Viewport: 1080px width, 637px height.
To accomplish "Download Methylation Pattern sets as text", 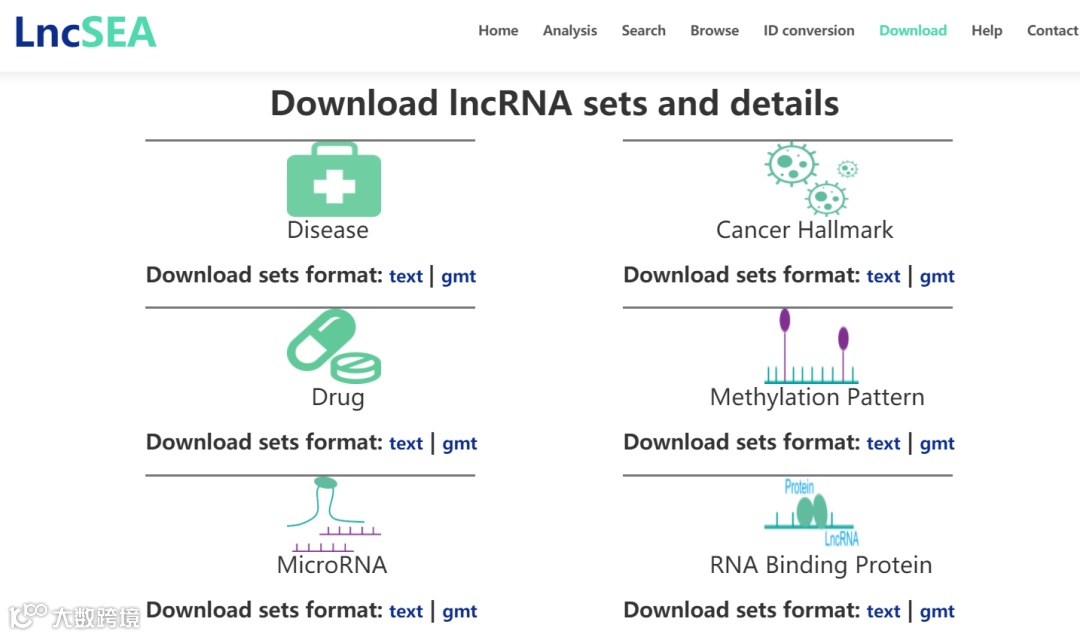I will [x=883, y=444].
